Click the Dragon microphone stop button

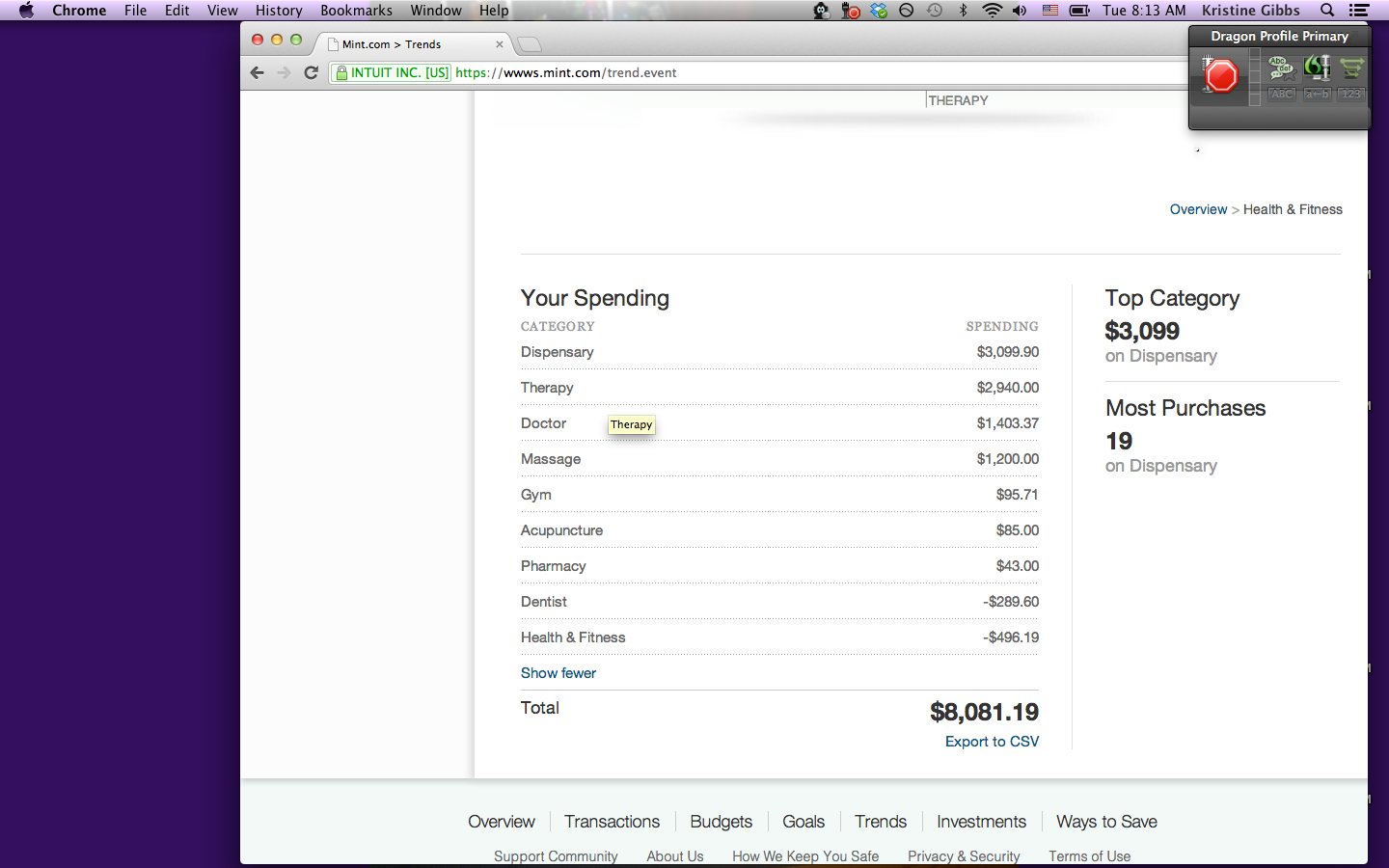click(1221, 76)
